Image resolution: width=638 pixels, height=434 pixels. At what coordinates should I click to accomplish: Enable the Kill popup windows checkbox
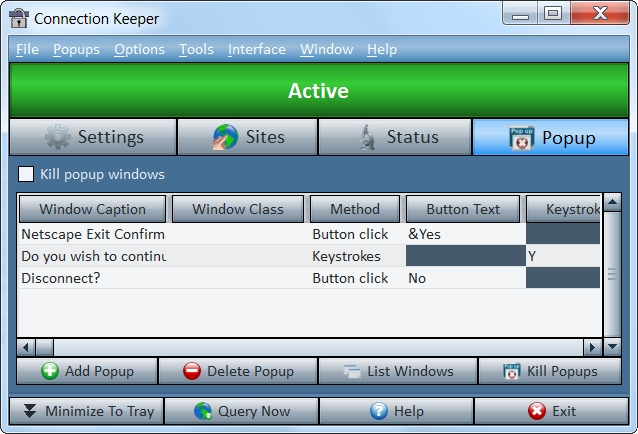26,174
